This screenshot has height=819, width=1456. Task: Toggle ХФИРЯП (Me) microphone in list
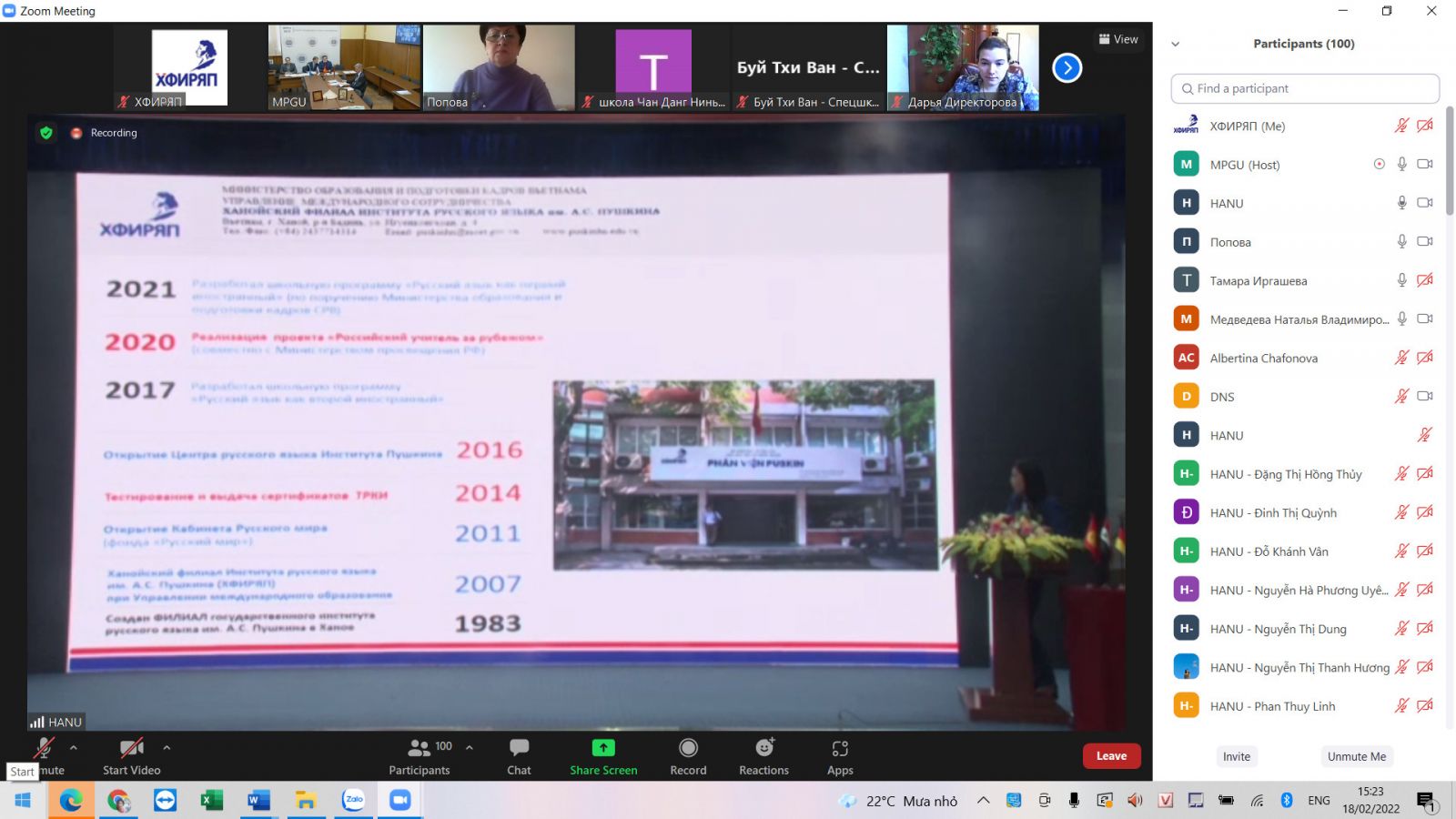pyautogui.click(x=1402, y=126)
